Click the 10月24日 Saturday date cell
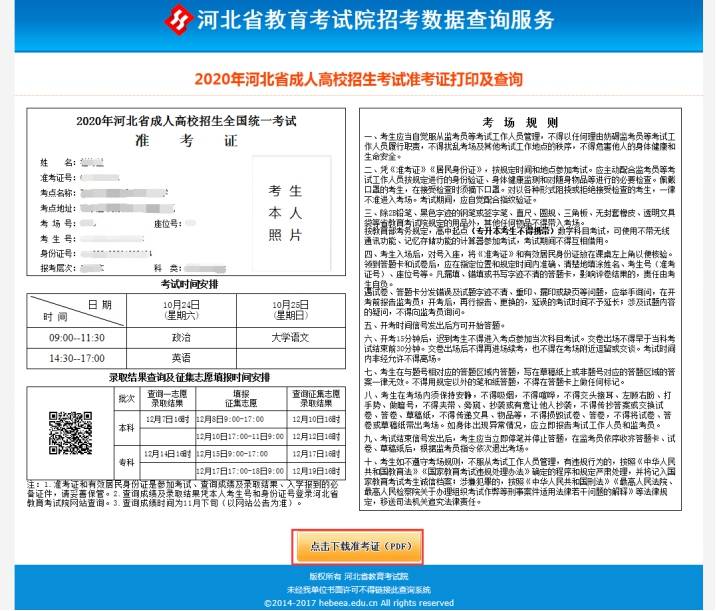The image size is (716, 611). coord(181,311)
